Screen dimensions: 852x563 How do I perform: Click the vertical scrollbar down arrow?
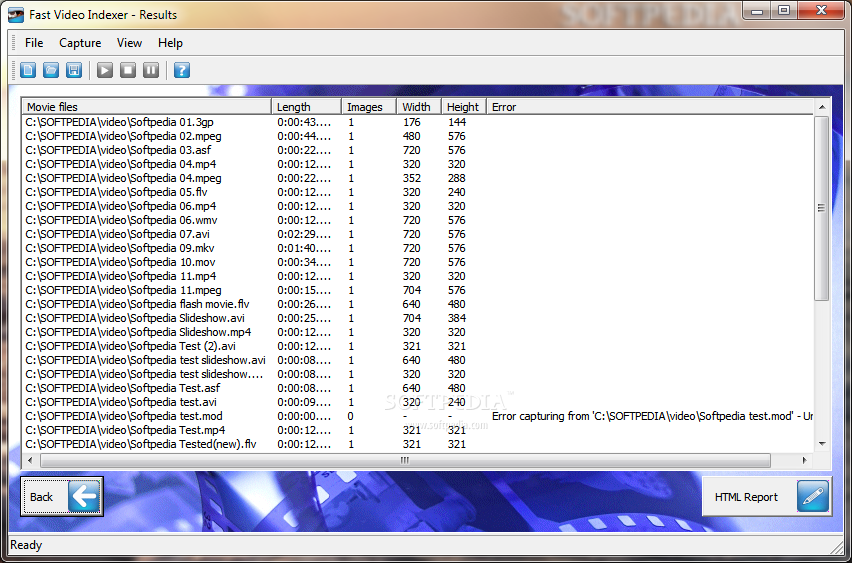pos(822,444)
